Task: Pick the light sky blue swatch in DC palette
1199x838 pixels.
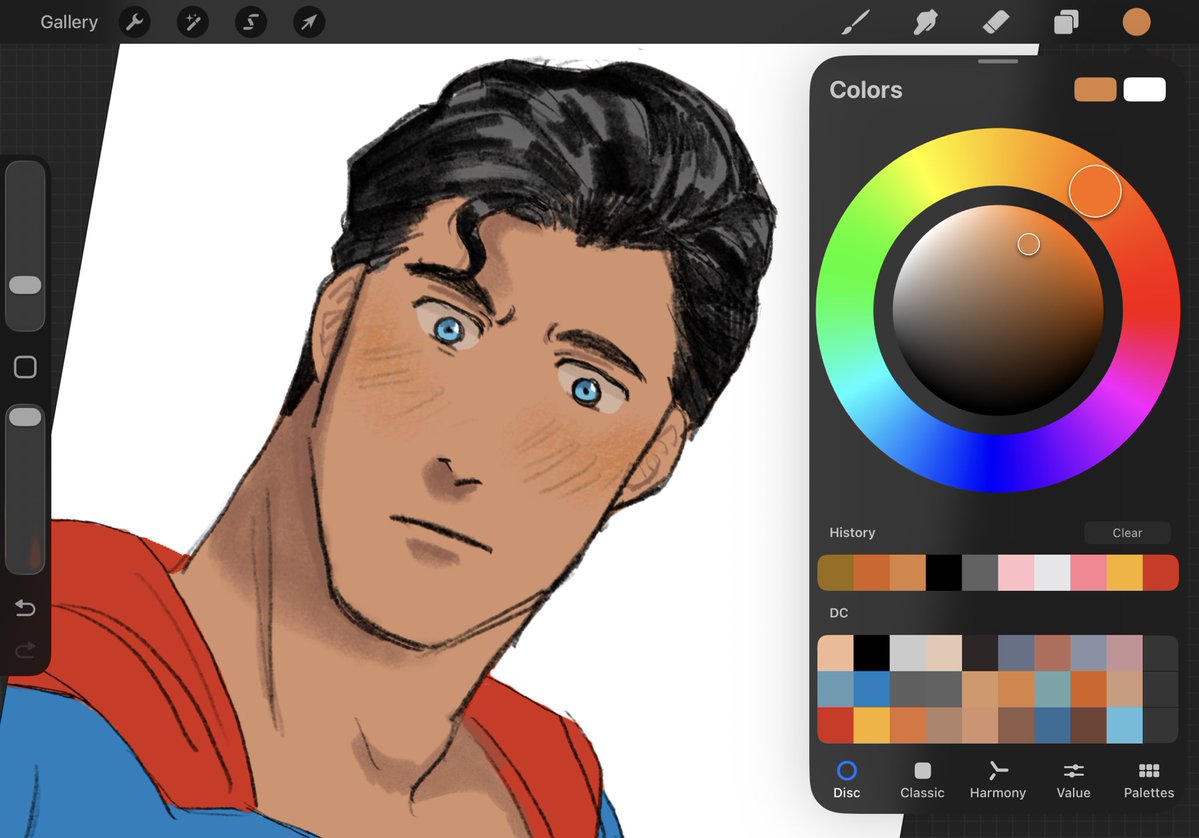Action: (1125, 725)
